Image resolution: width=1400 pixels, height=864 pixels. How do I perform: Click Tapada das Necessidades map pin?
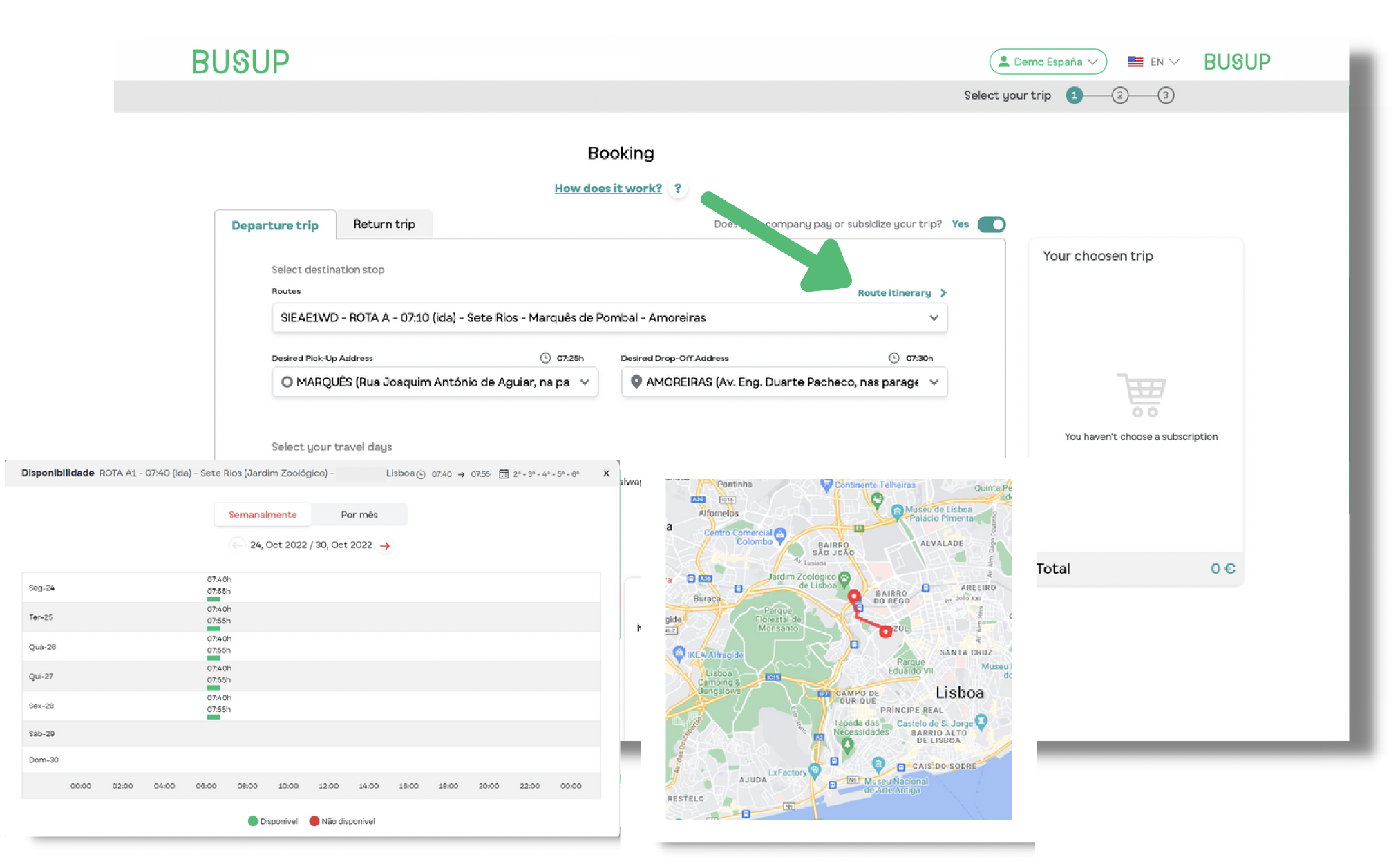(848, 745)
